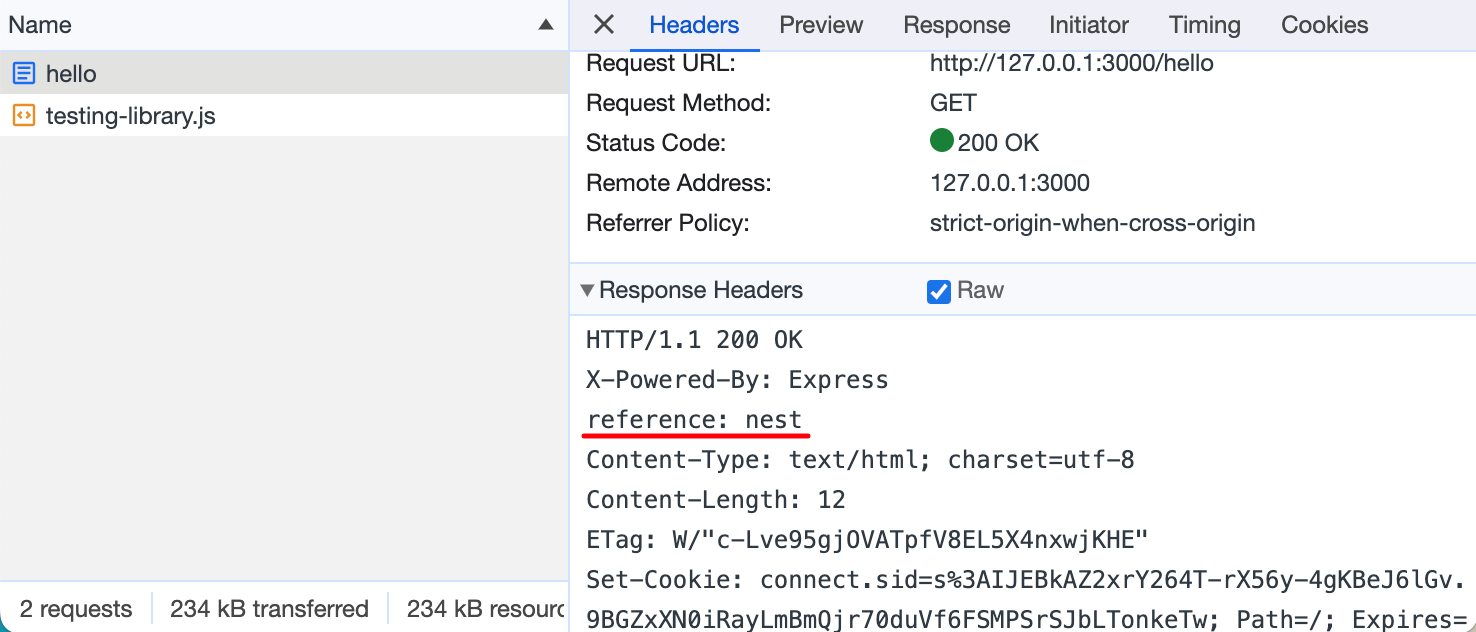The height and width of the screenshot is (632, 1476).
Task: Click the Request URL value
Action: click(1071, 63)
